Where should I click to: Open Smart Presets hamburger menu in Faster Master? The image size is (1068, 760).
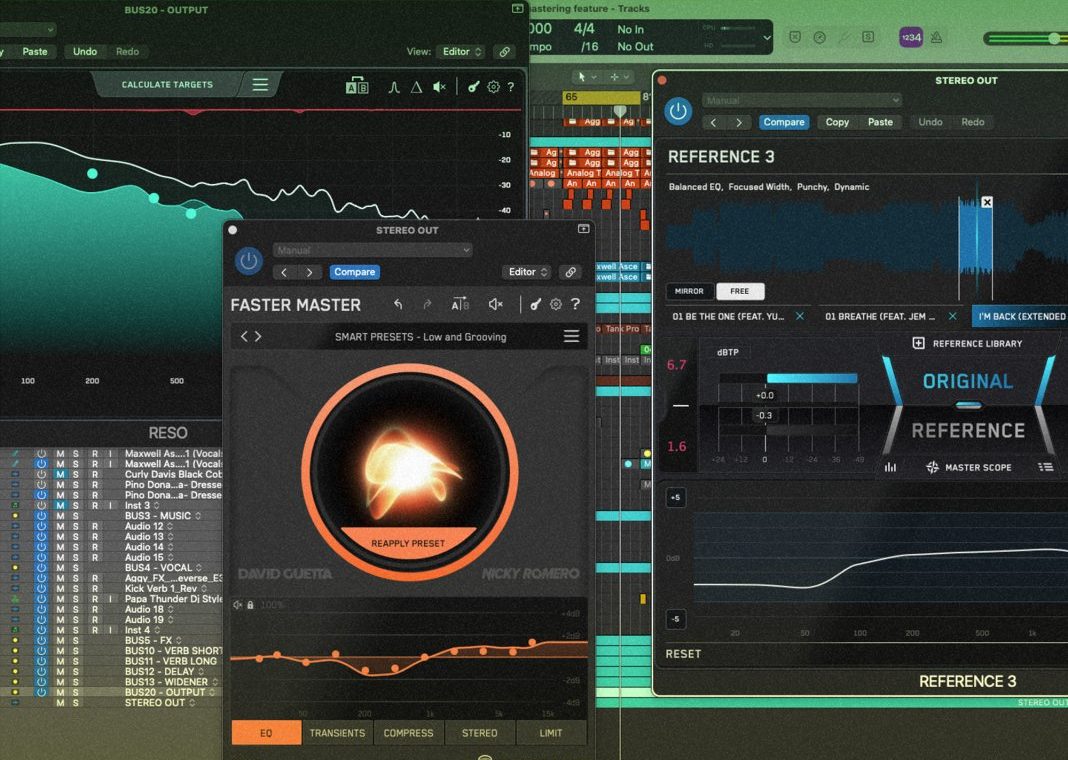pos(571,336)
